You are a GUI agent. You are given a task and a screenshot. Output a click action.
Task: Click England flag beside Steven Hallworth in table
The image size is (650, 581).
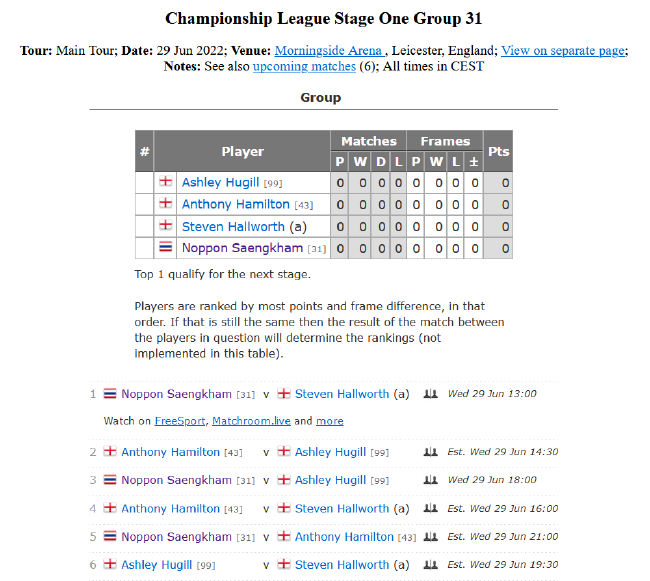click(x=165, y=225)
